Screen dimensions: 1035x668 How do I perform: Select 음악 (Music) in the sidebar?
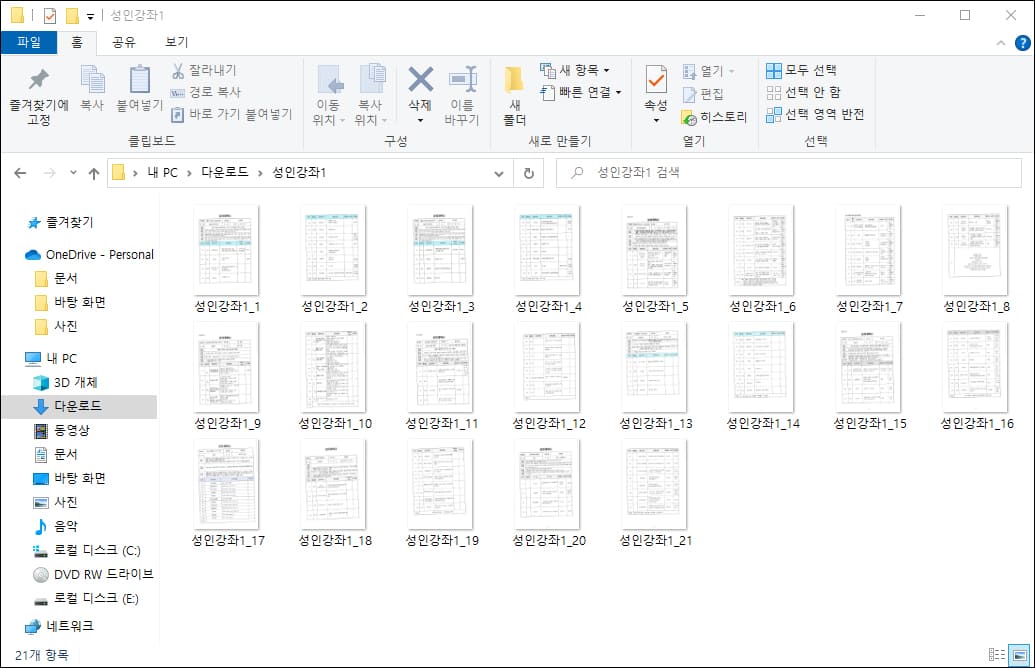coord(57,526)
